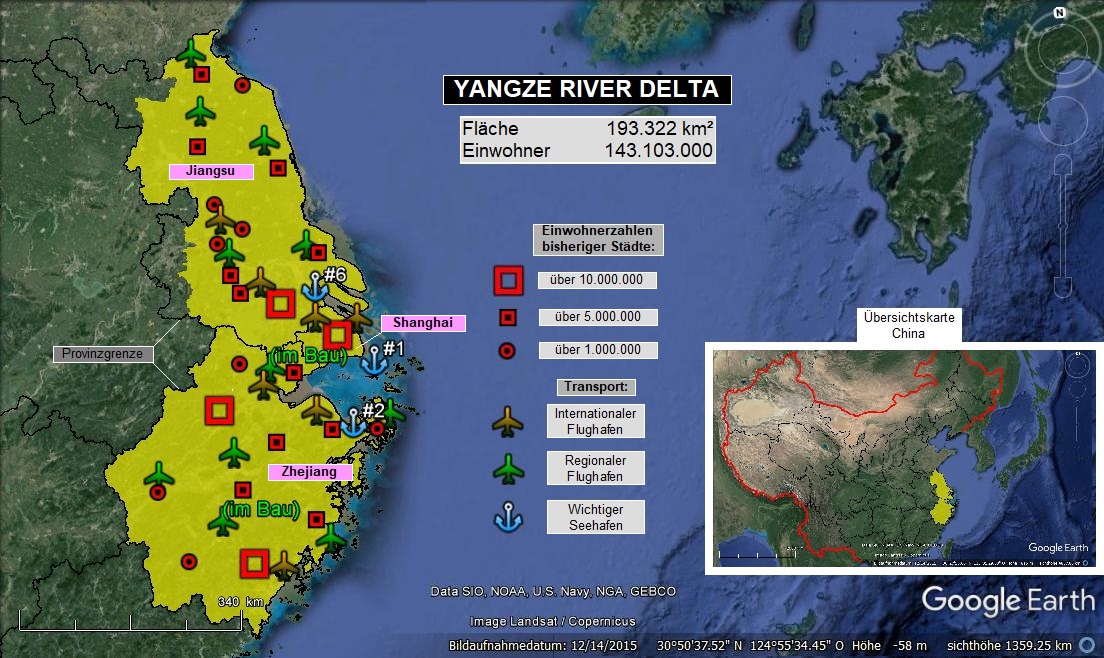
Task: Select the seaport anchor labeled #1
Action: (374, 360)
